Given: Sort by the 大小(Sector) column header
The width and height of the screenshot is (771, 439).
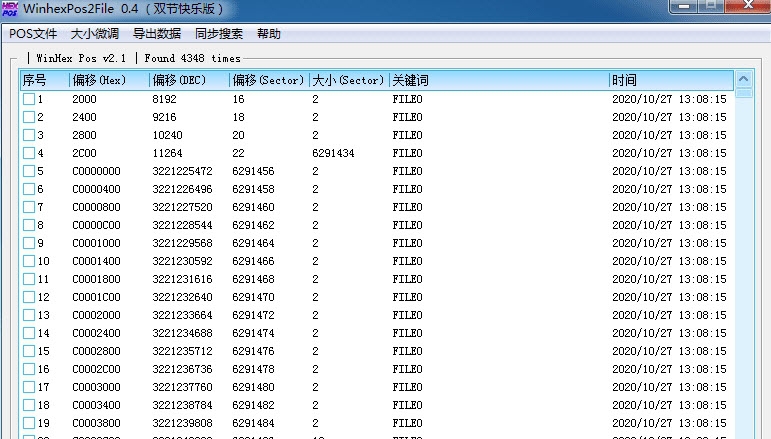Looking at the screenshot, I should coord(348,80).
